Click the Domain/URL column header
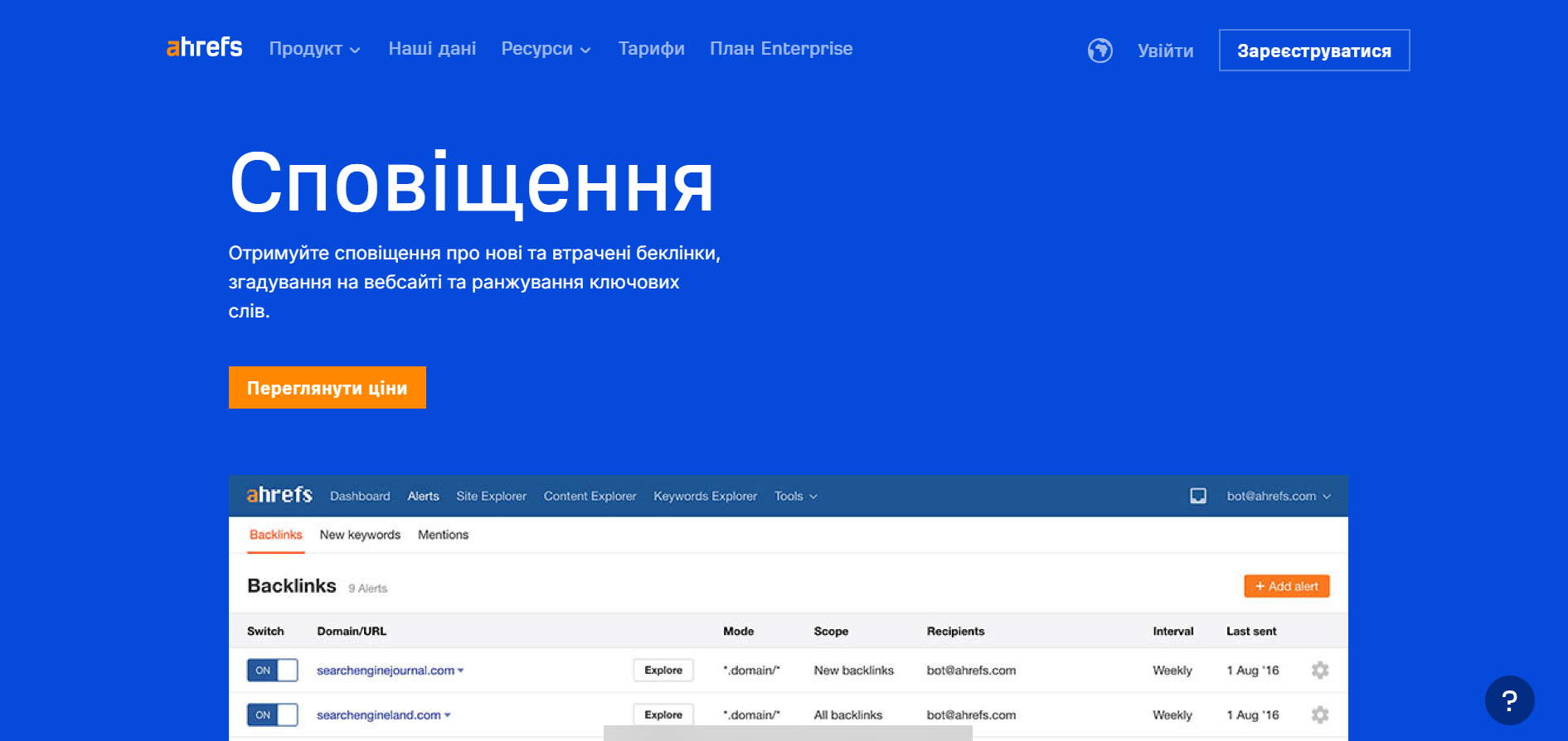Screen dimensions: 1568x741 pyautogui.click(x=352, y=632)
